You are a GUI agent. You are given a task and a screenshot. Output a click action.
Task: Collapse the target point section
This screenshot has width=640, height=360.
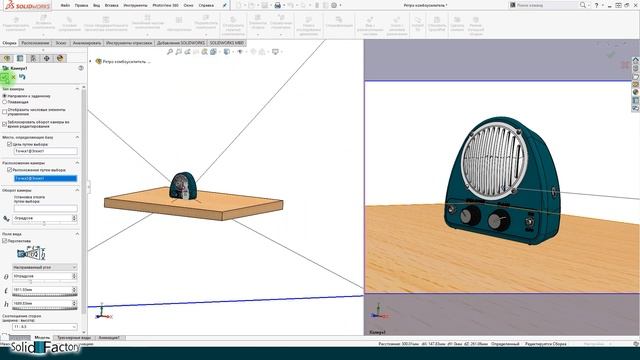pos(77,137)
